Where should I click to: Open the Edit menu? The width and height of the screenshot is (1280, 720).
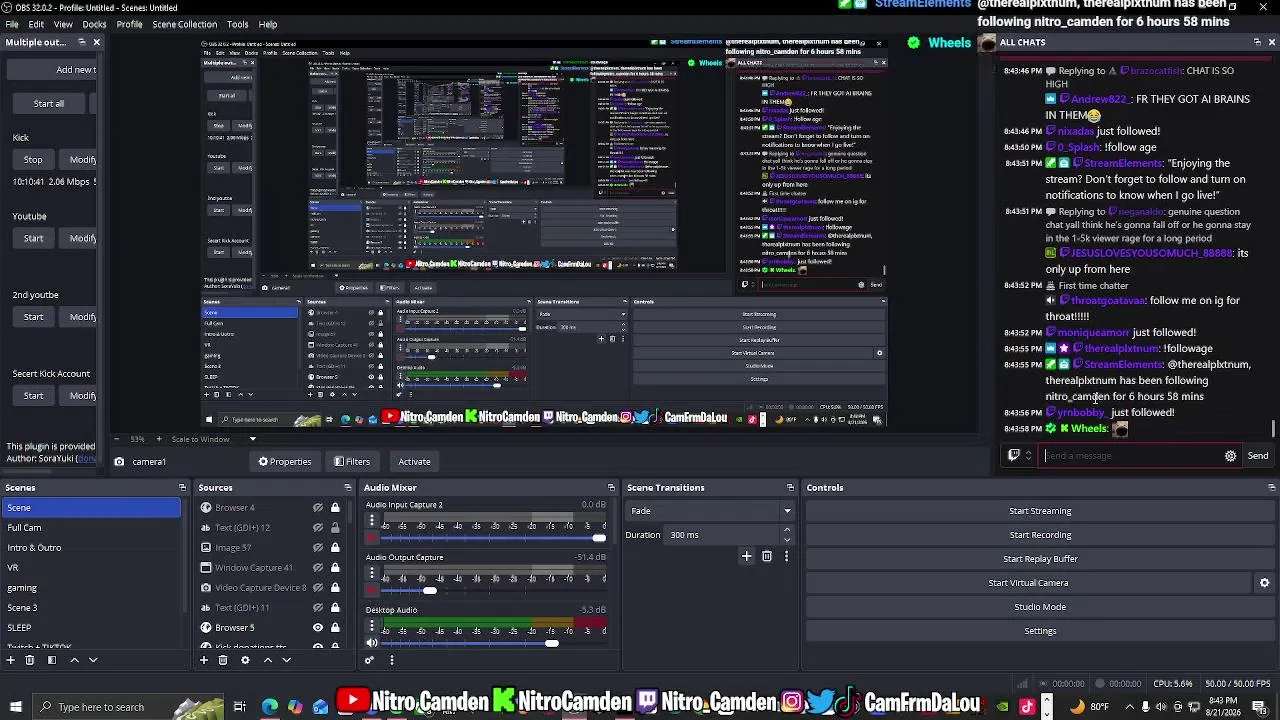tap(36, 24)
